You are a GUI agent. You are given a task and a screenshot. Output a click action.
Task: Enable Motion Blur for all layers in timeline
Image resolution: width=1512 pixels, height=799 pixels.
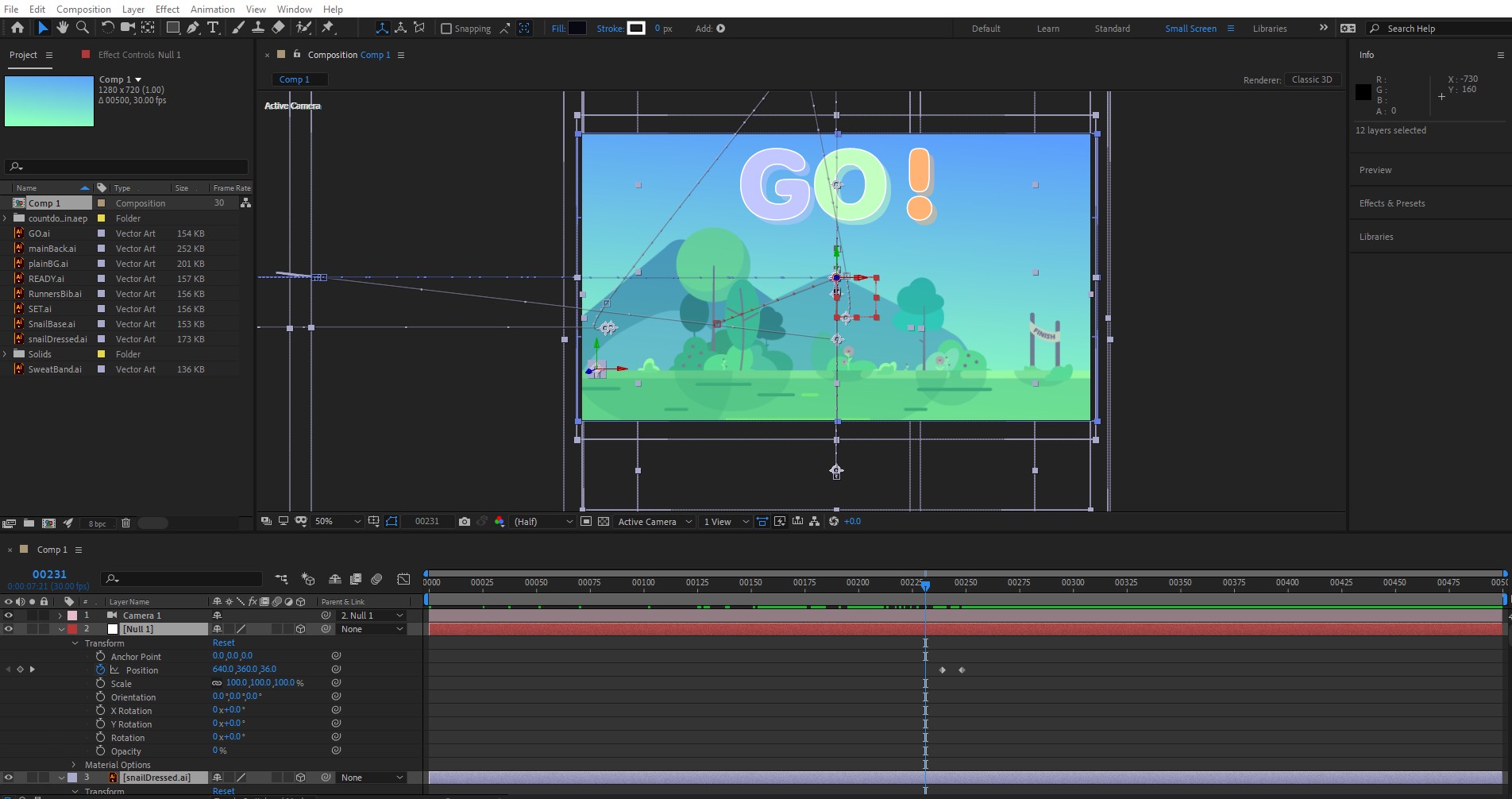pyautogui.click(x=376, y=579)
